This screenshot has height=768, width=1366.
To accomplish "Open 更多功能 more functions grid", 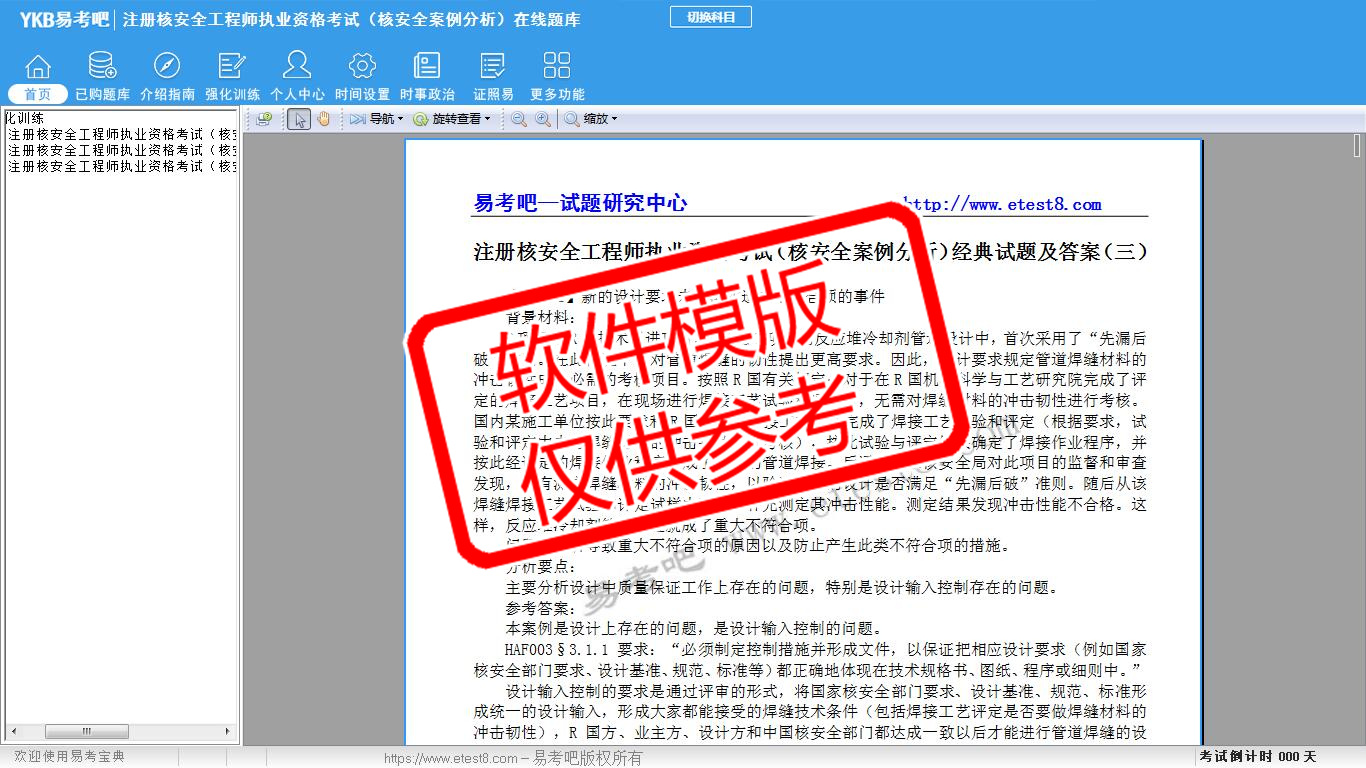I will pos(557,76).
